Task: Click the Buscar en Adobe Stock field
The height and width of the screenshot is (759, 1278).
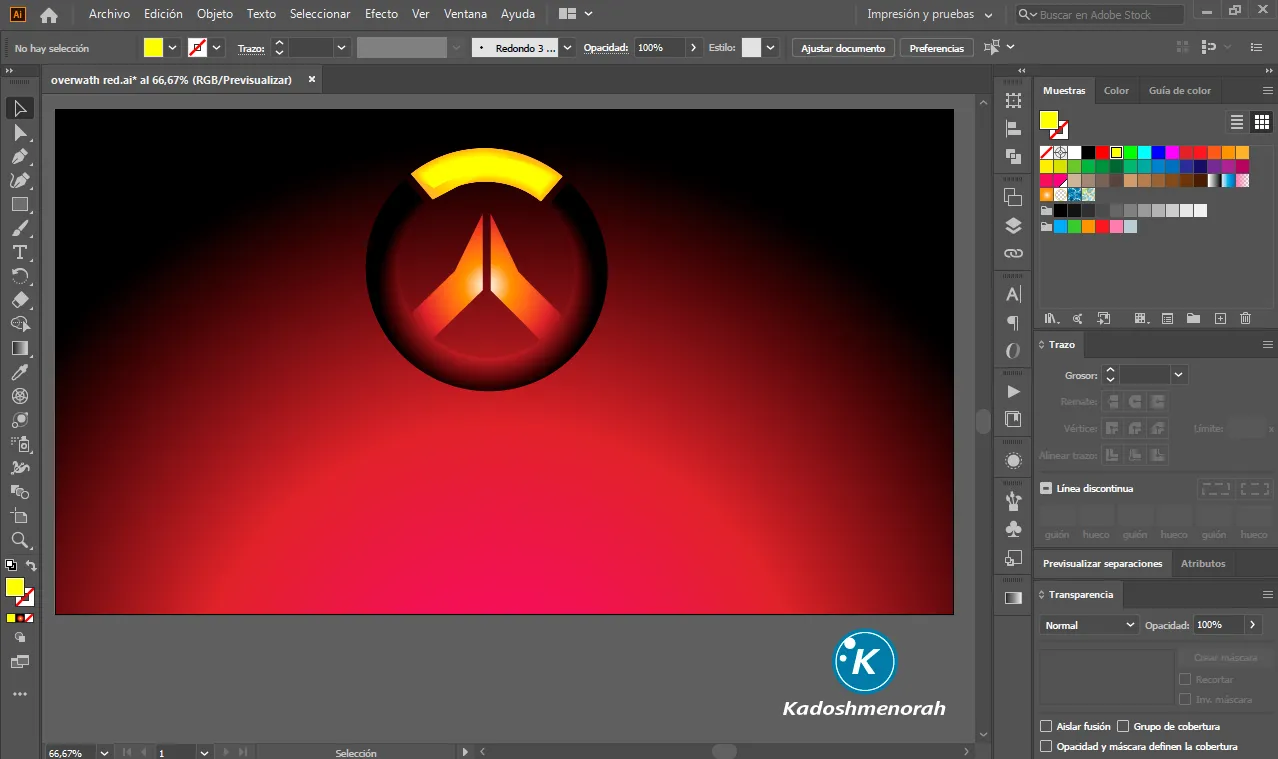Action: point(1100,15)
